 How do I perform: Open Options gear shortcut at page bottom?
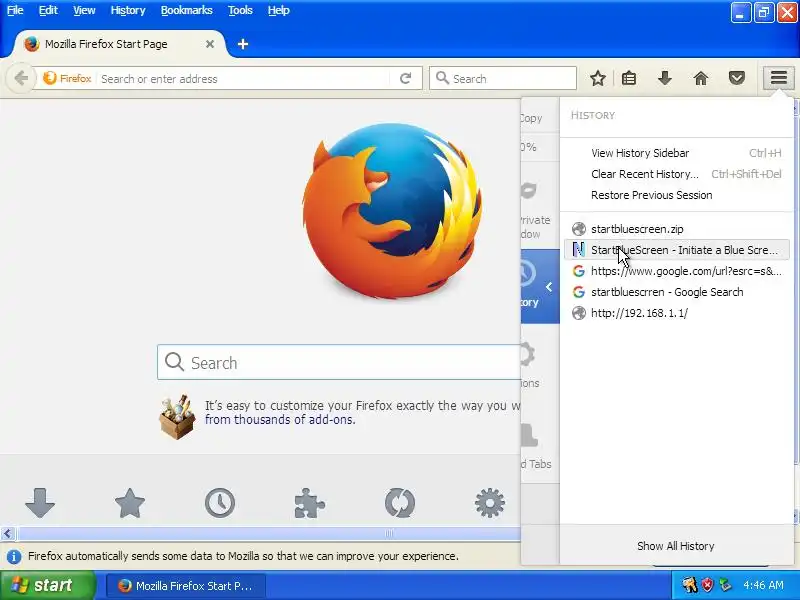coord(490,503)
